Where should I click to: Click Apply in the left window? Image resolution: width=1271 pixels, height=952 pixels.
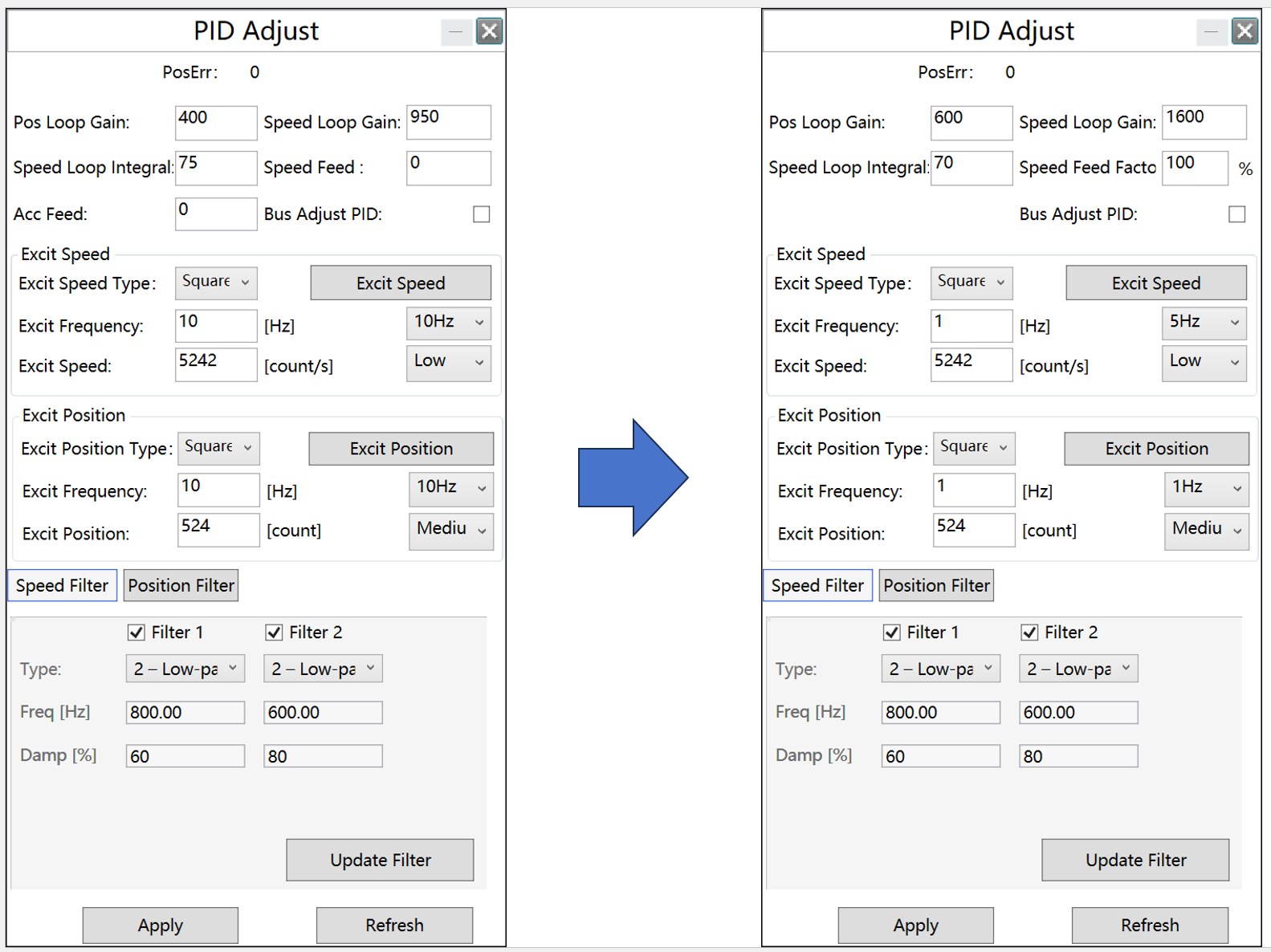(160, 926)
